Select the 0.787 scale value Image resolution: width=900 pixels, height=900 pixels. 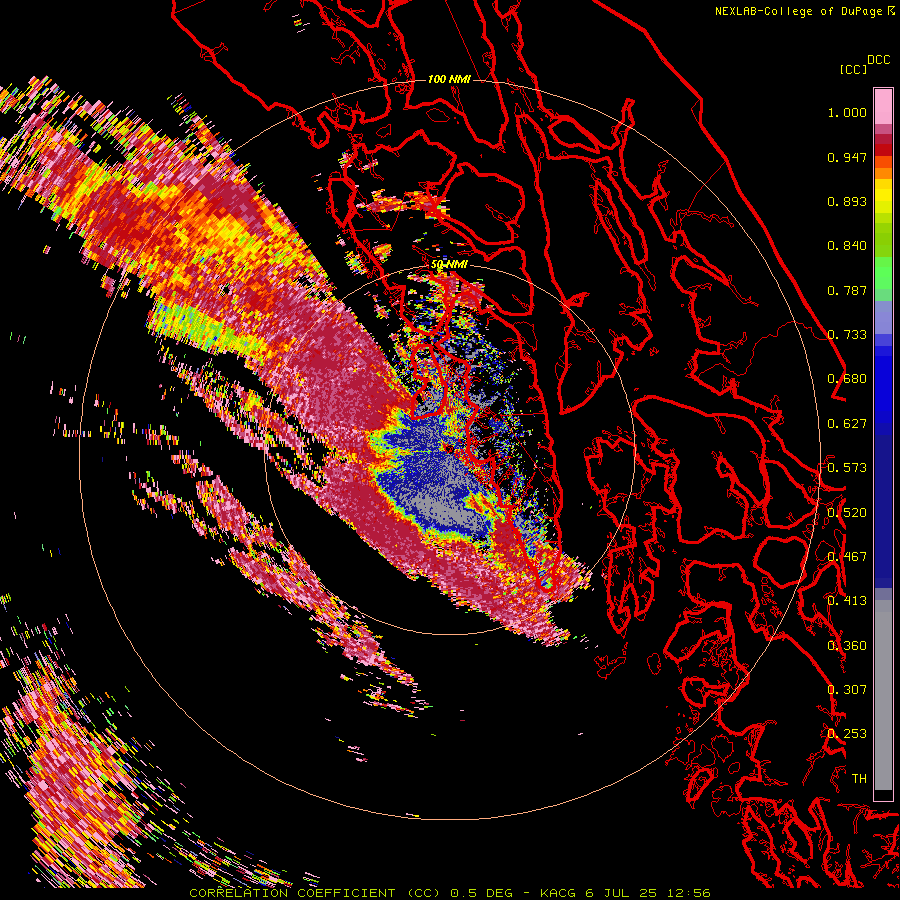tap(847, 290)
